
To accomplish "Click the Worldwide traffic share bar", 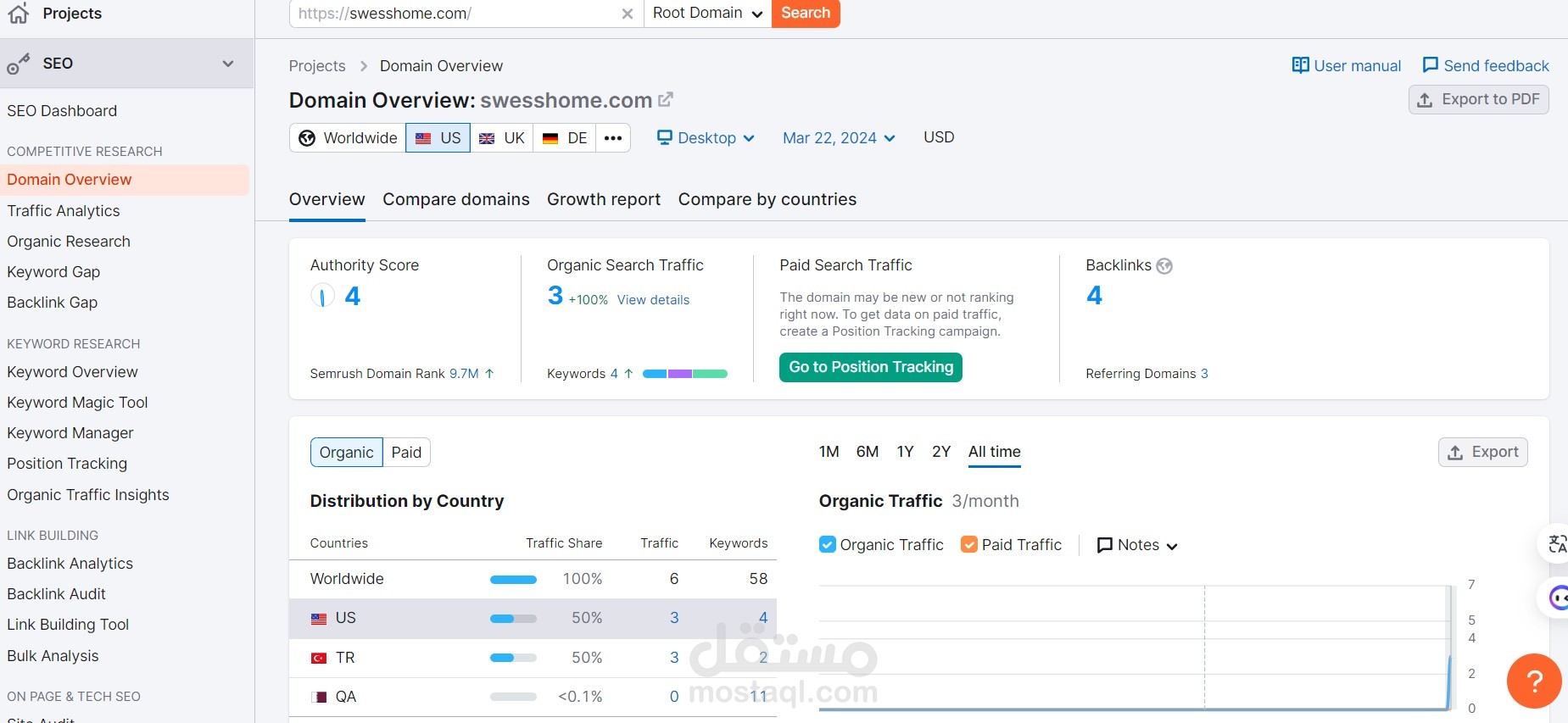I will 513,580.
